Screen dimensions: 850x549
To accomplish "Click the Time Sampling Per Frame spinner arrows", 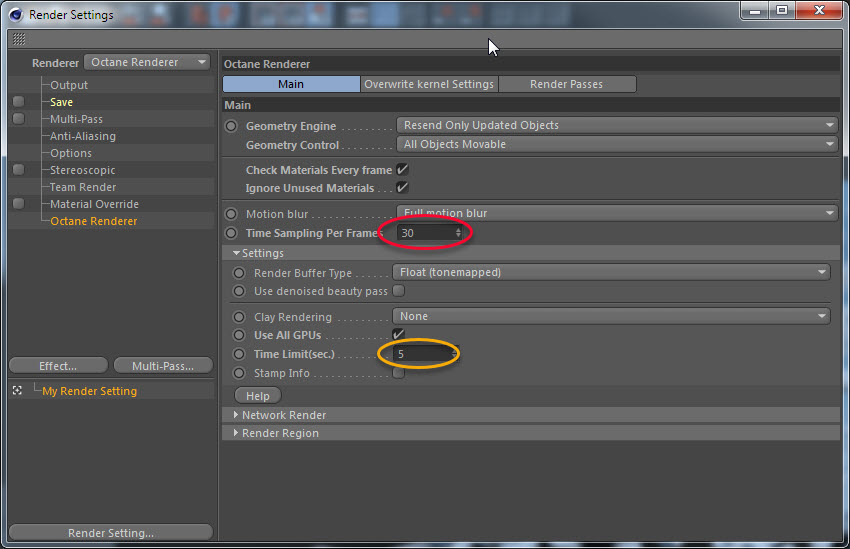I will 459,233.
